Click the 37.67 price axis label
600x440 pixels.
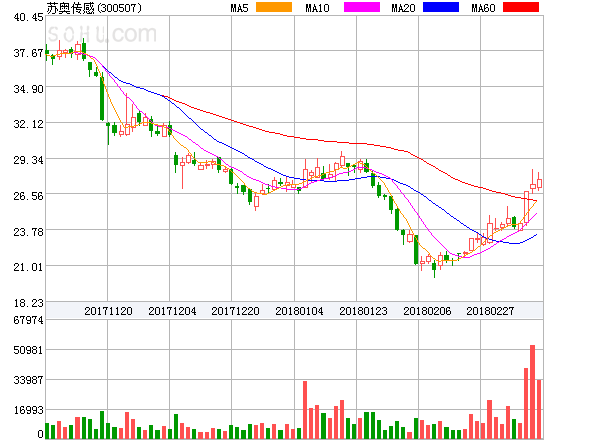(x=28, y=53)
